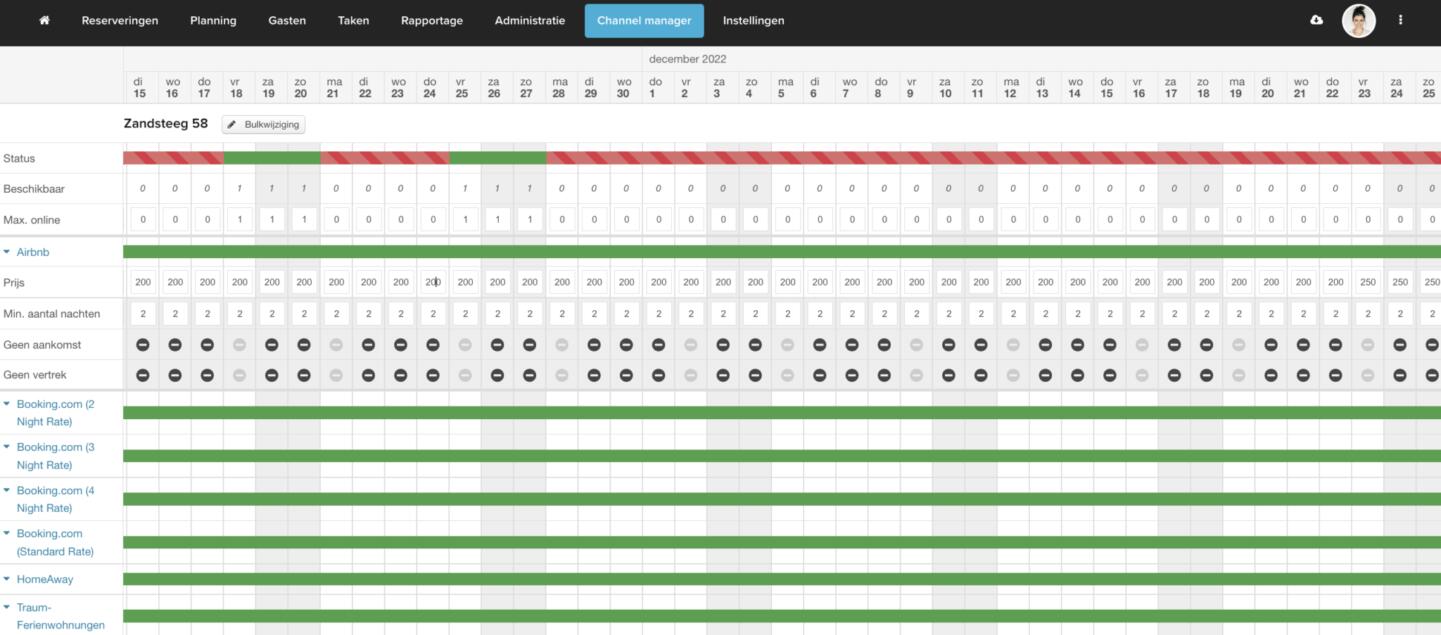Viewport: 1441px width, 635px height.
Task: Click the Geen aankomst icon for za 19
Action: tap(271, 345)
